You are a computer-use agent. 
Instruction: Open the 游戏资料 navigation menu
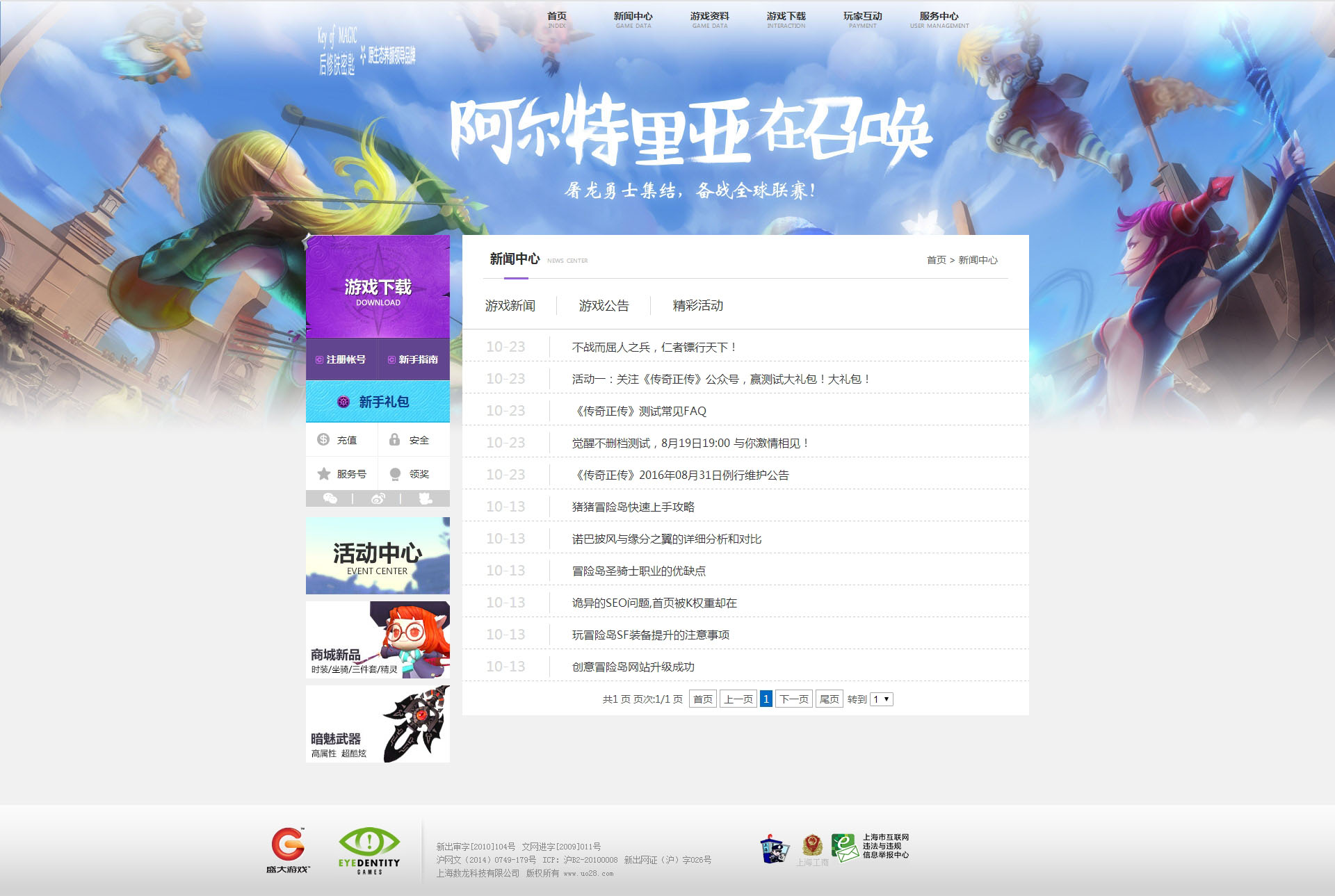709,19
